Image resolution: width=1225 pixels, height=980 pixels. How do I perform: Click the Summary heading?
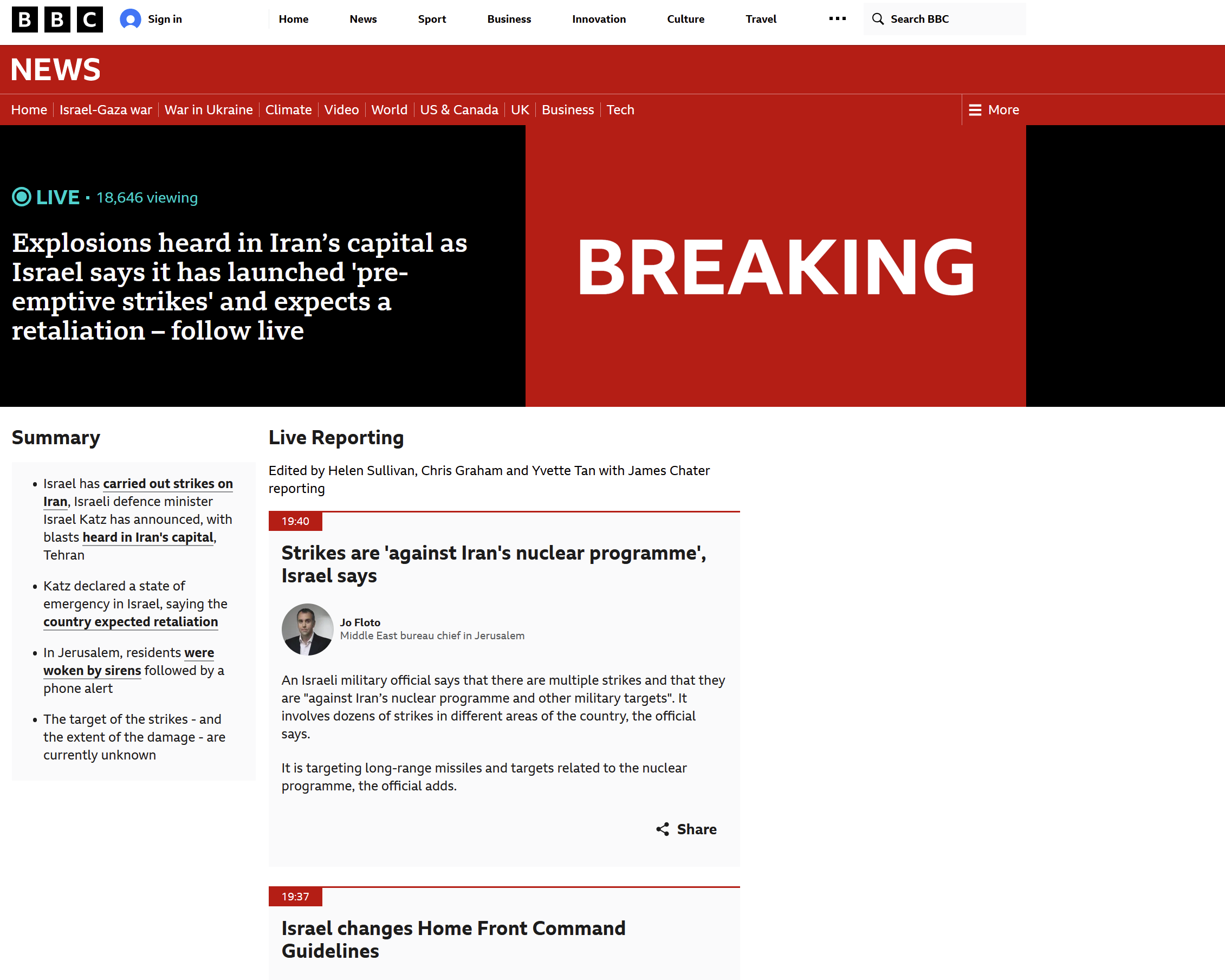click(56, 437)
